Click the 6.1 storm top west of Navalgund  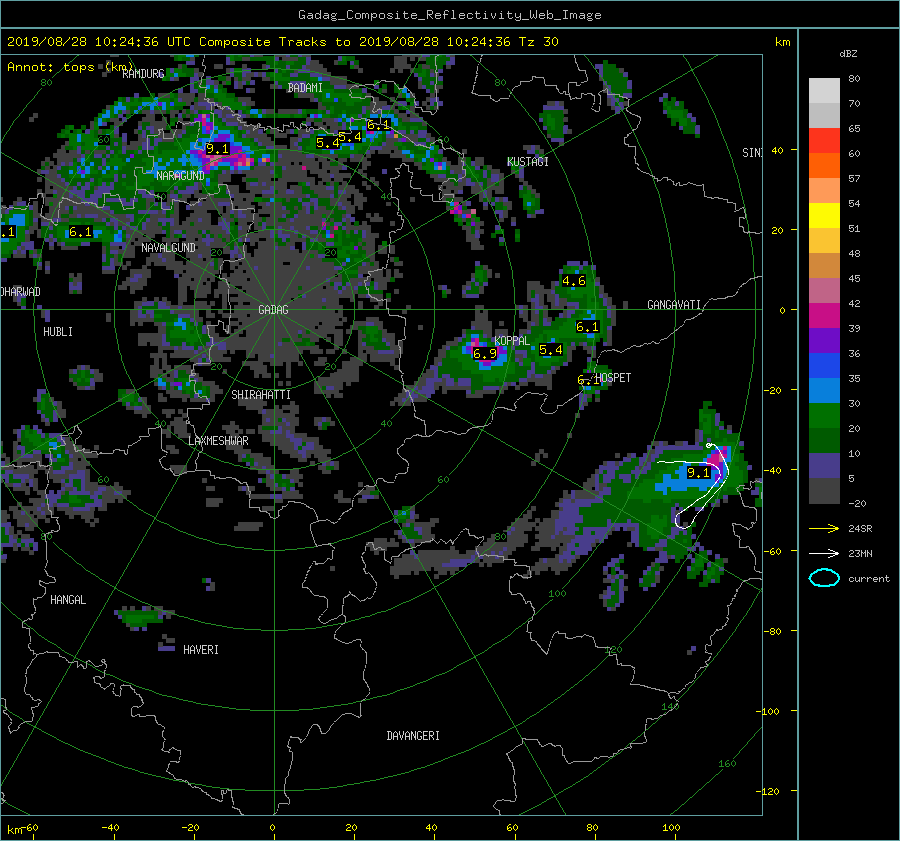80,232
